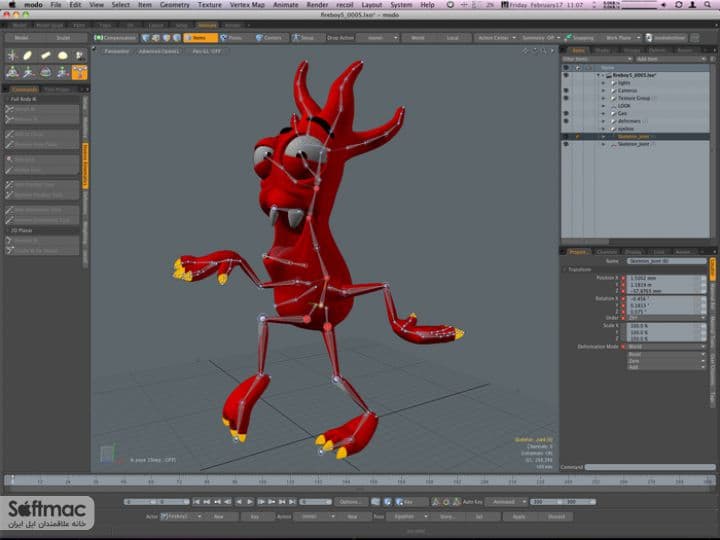Screen dimensions: 720x540
Task: Toggle visibility eye of Texture Group row
Action: 566,98
